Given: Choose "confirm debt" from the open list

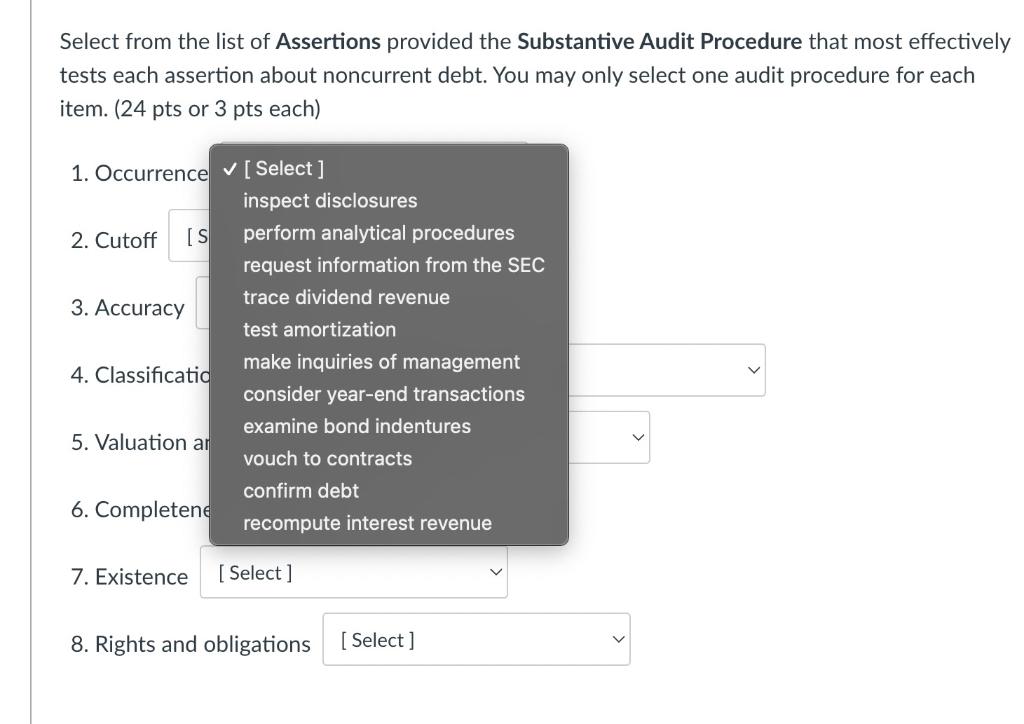Looking at the screenshot, I should (x=300, y=490).
